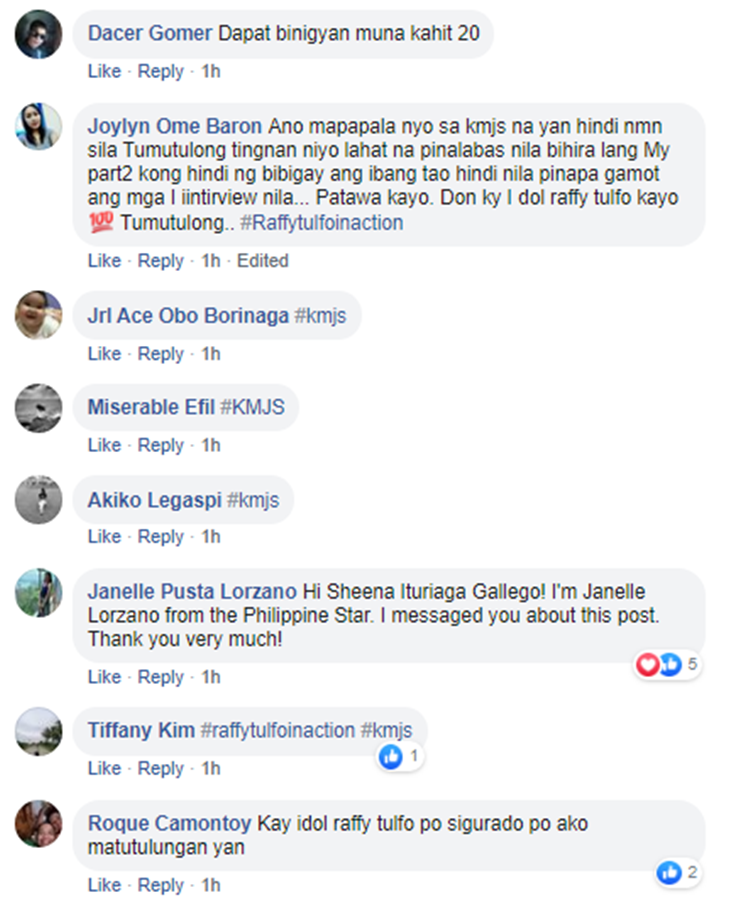
Task: Click Tiffany Kim's avatar
Action: click(x=39, y=732)
